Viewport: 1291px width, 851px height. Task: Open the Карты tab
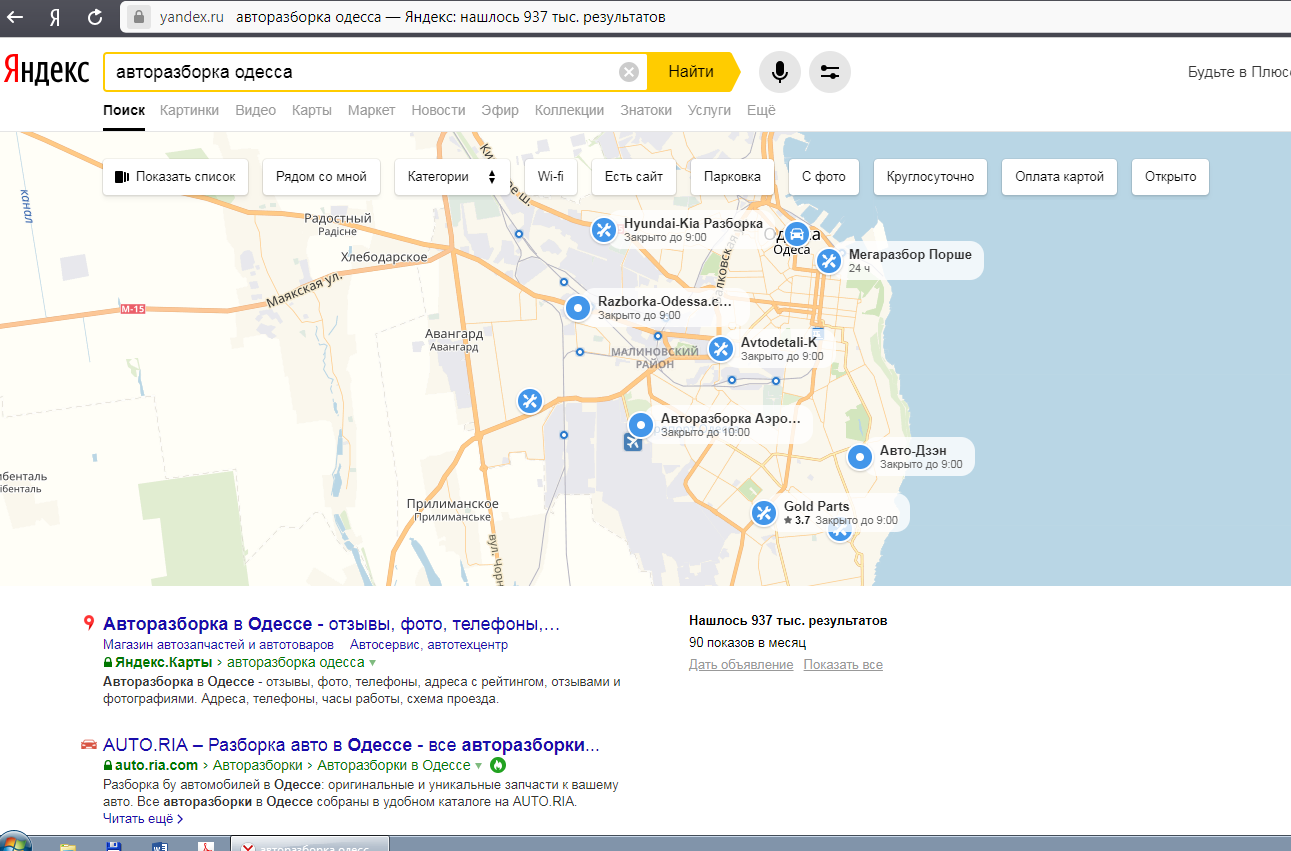click(x=312, y=110)
